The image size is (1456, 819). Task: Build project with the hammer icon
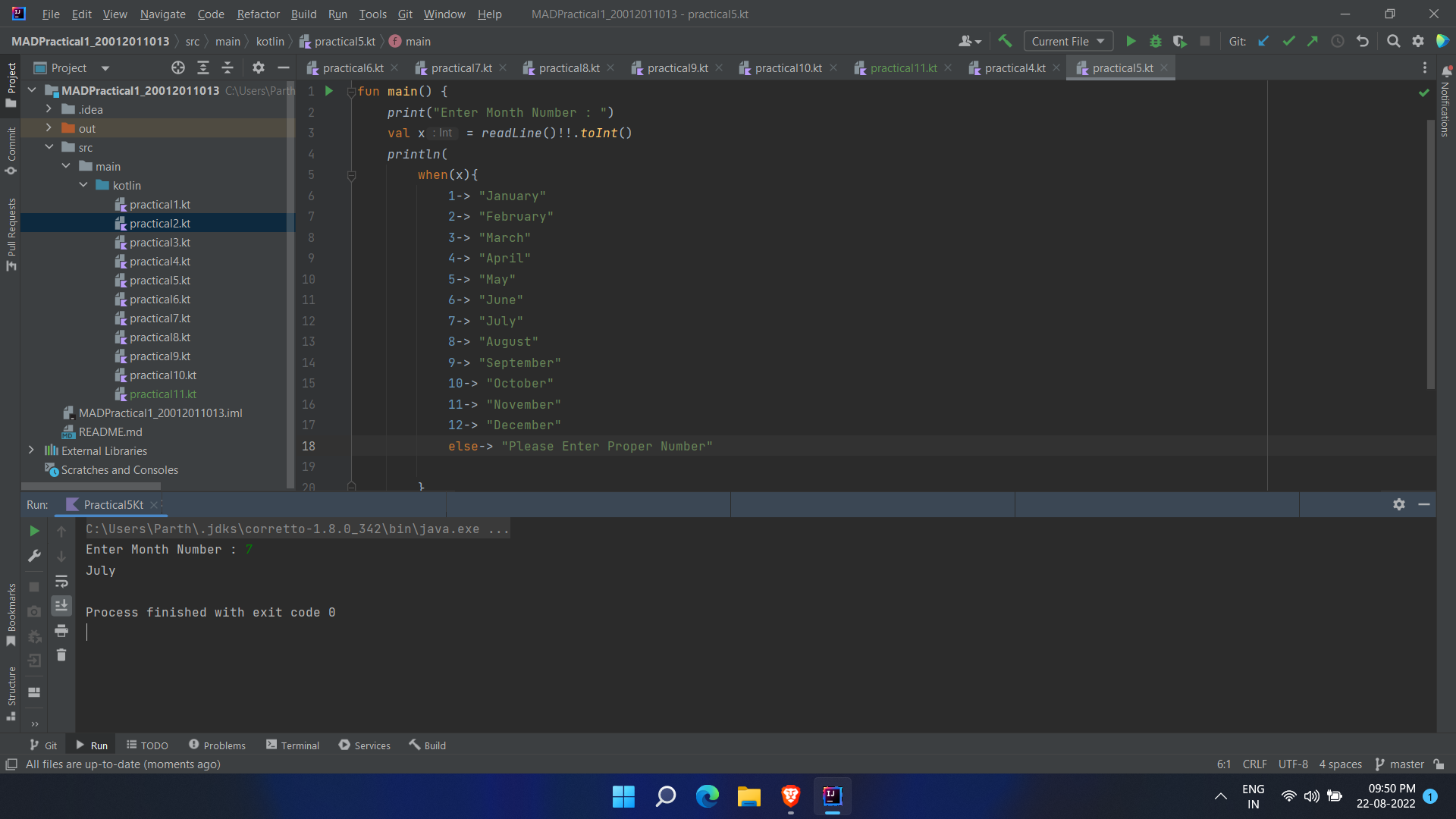pos(1006,41)
